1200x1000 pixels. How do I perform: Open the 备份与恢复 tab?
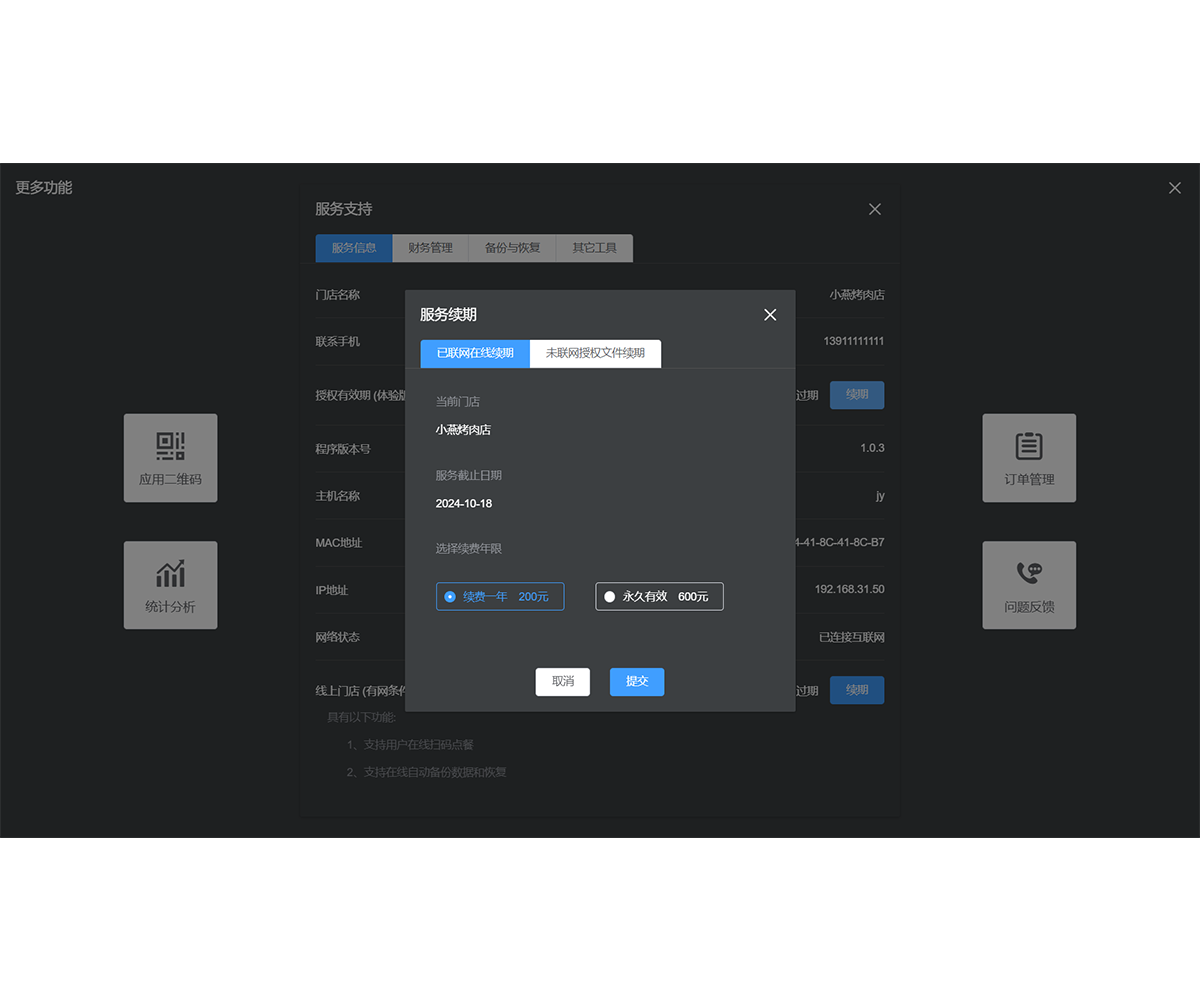point(512,248)
